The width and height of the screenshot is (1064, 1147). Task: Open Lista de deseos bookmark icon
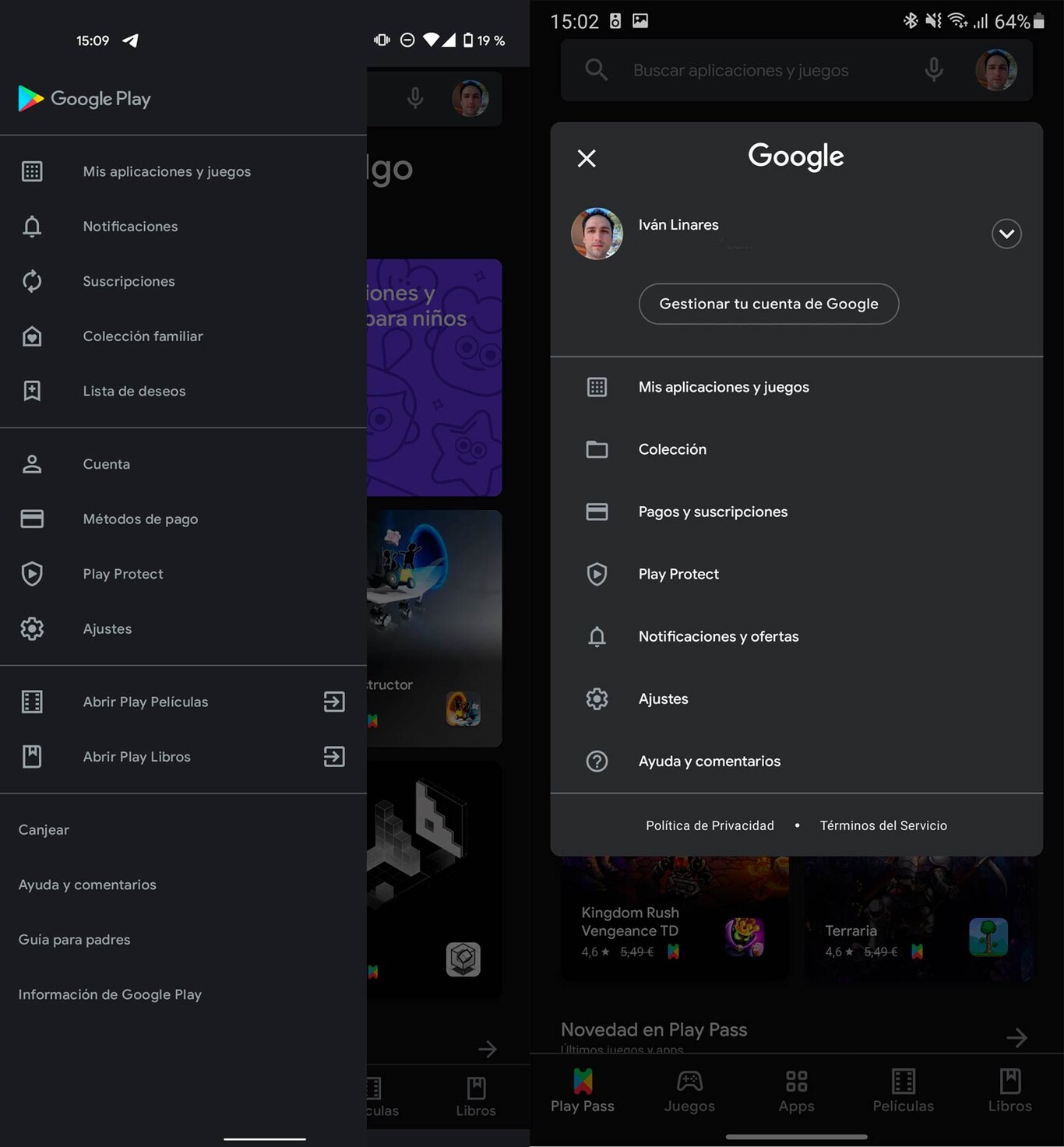32,391
